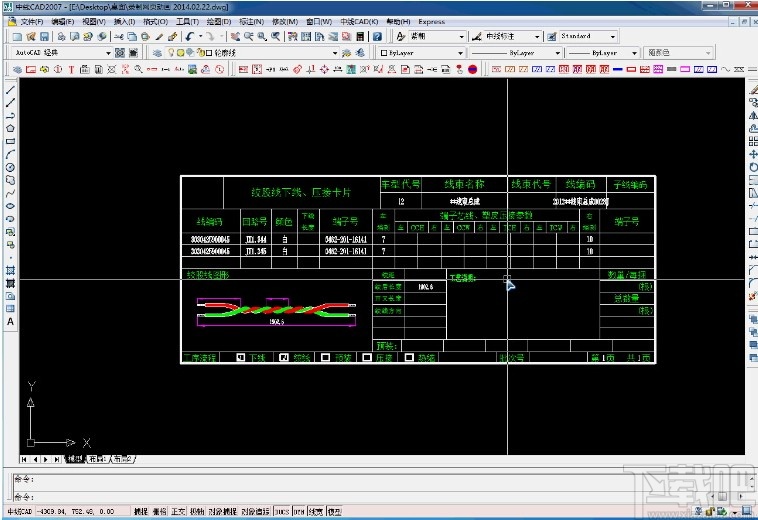Select the Polygon draw tool
Viewport: 758px width, 520px height.
pos(10,129)
